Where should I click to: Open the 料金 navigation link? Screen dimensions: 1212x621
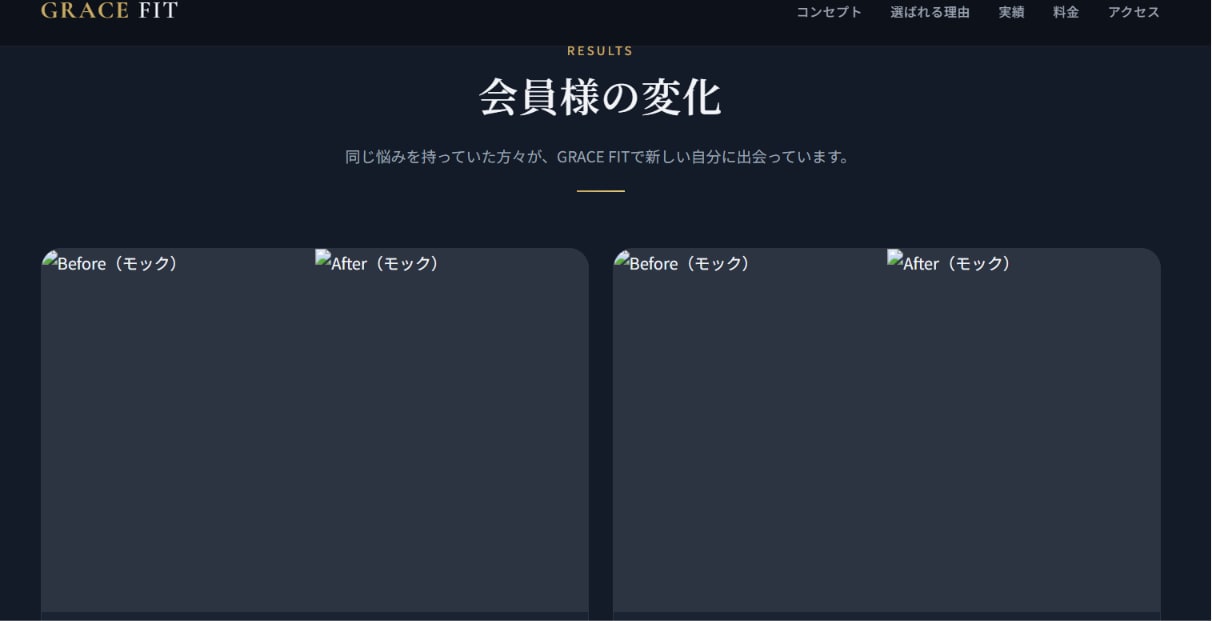[1066, 12]
